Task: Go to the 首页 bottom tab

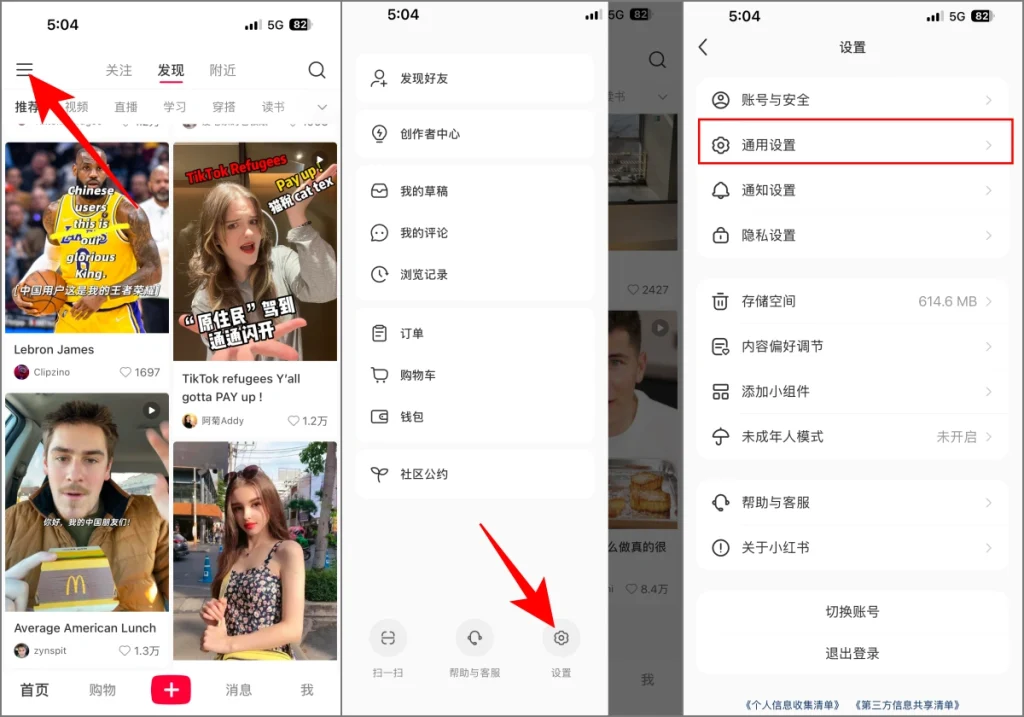Action: click(x=35, y=690)
